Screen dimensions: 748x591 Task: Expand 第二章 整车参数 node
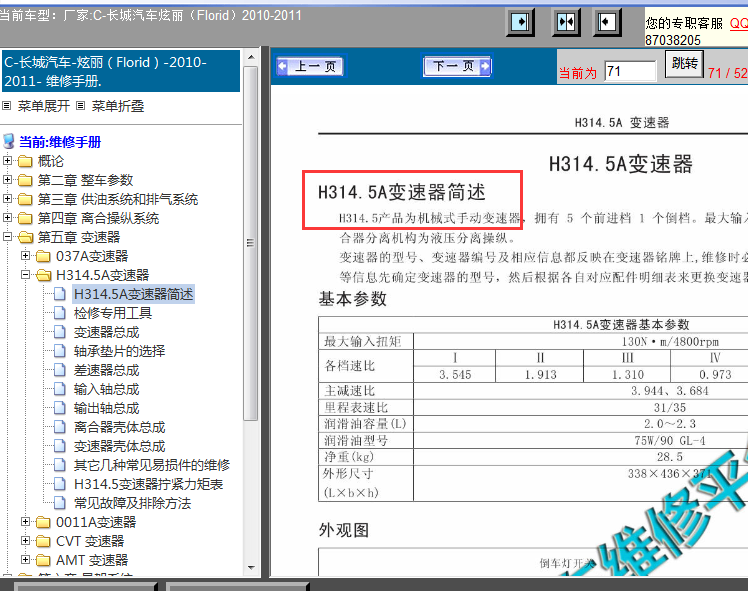[x=7, y=180]
